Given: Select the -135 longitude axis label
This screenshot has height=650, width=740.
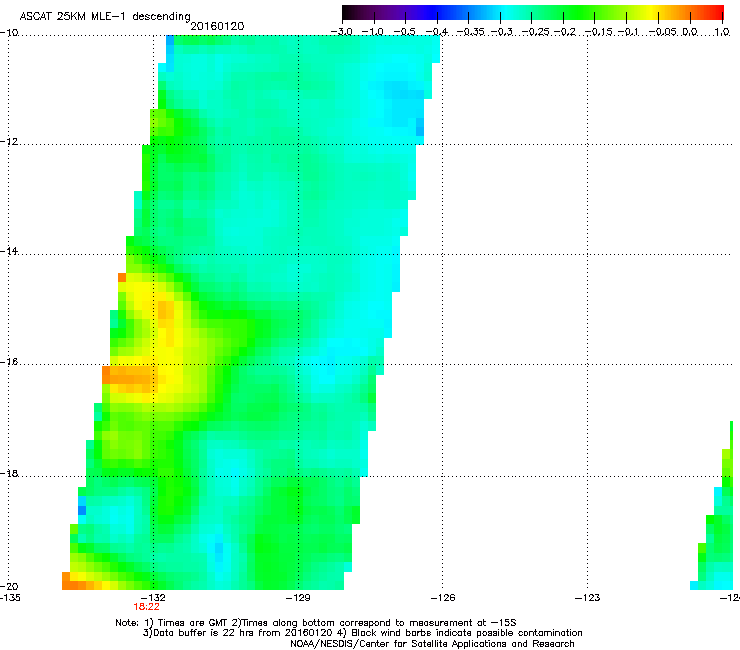Looking at the screenshot, I should [10, 597].
